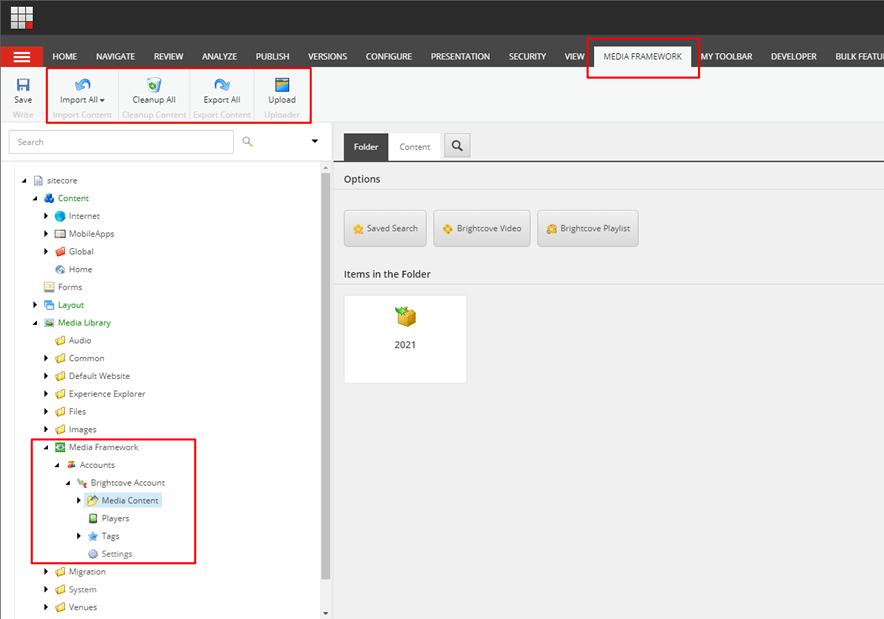This screenshot has width=884, height=619.
Task: Select the MEDIA FRAMEWORK ribbon tab
Action: (643, 56)
